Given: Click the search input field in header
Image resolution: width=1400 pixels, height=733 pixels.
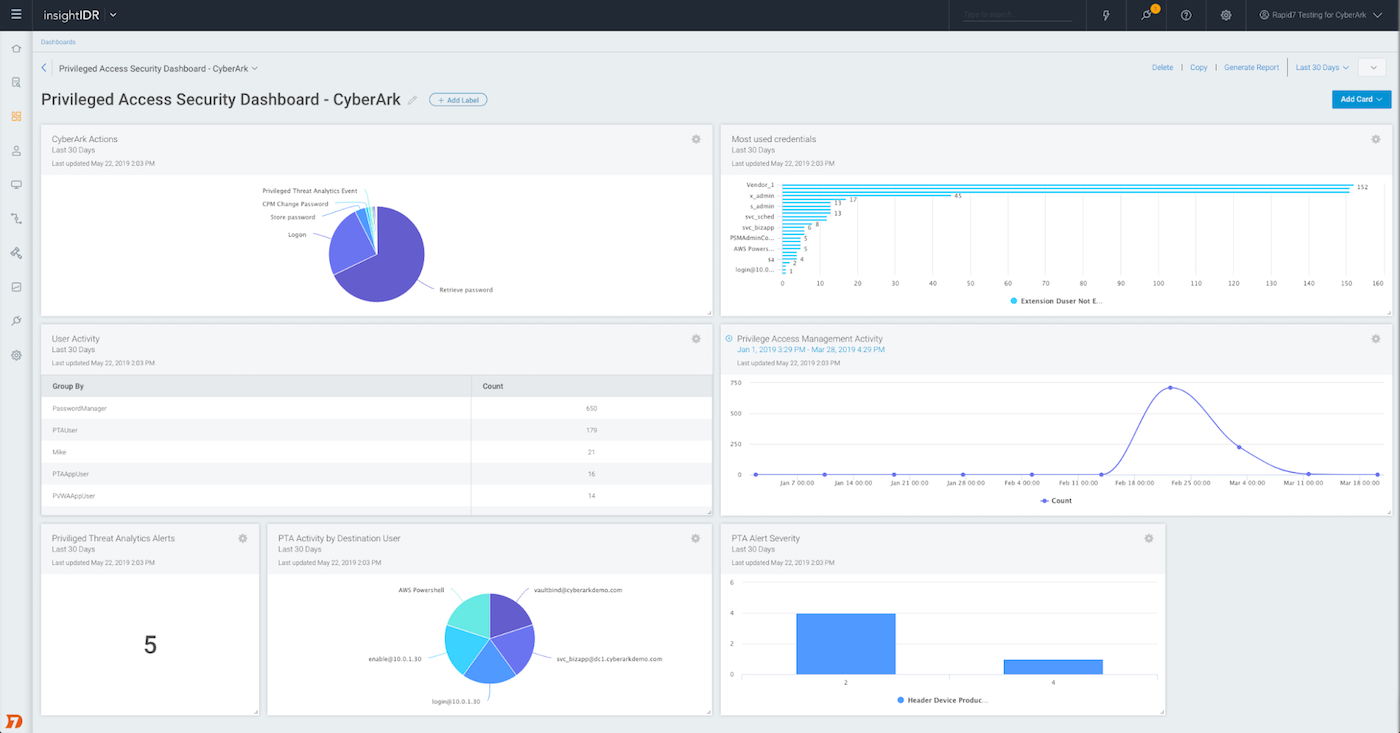Looking at the screenshot, I should (1015, 15).
